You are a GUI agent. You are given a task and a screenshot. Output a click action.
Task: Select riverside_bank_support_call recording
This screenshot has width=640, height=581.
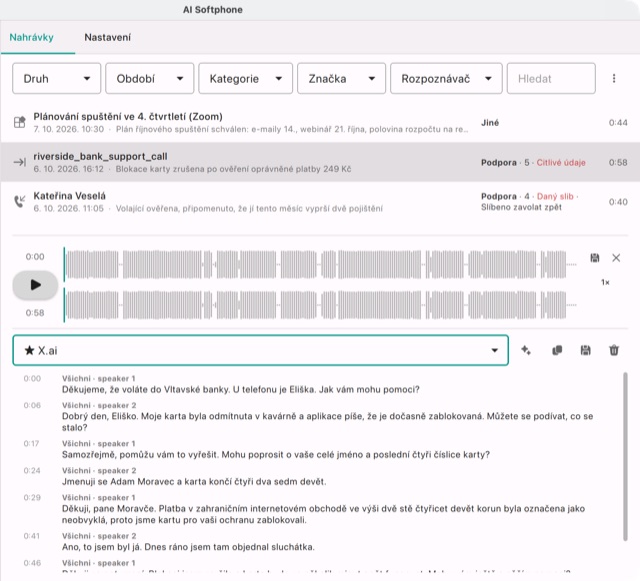coord(320,162)
